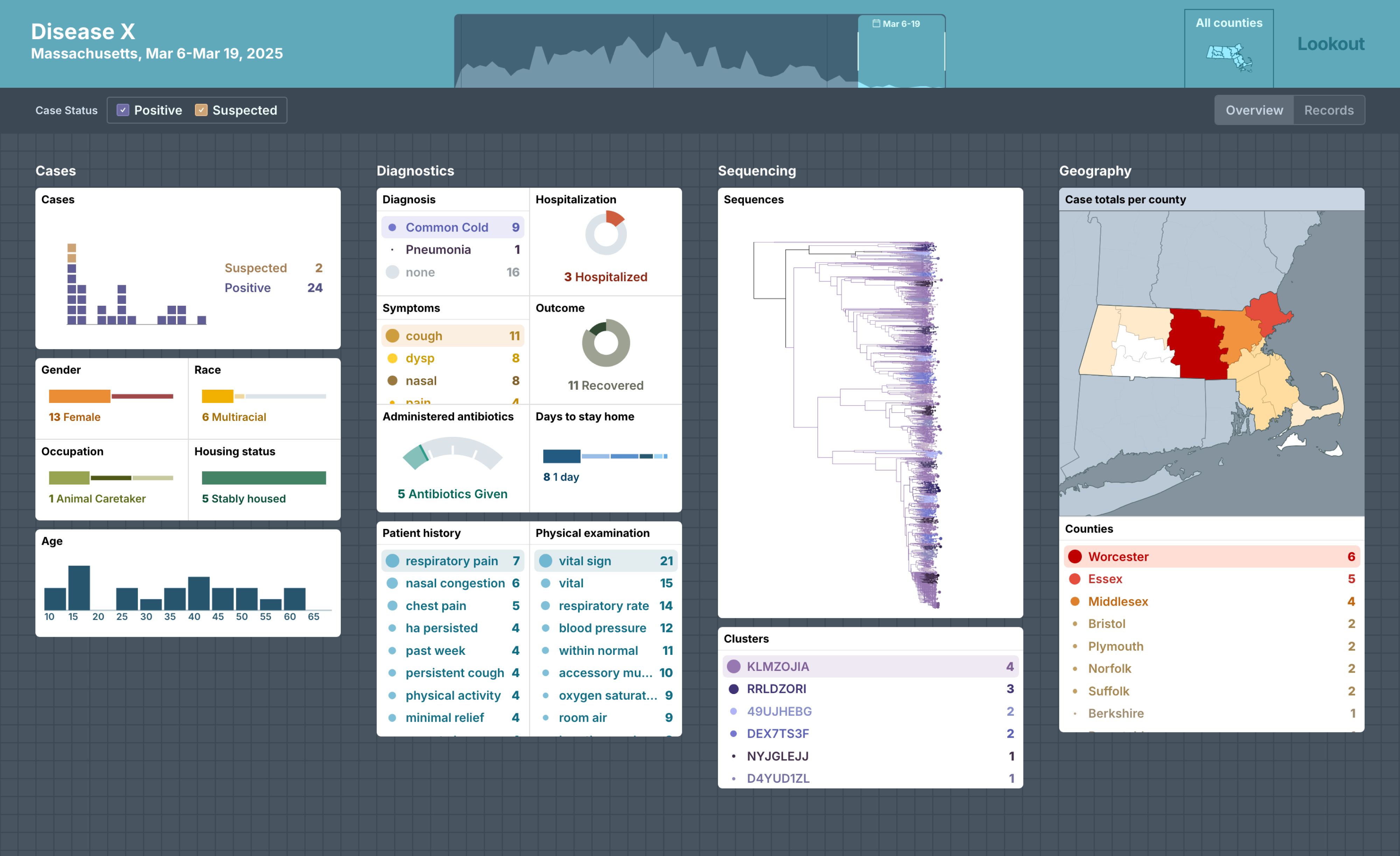The image size is (1400, 856).
Task: Select nasal congestion in Patient history
Action: click(x=453, y=583)
